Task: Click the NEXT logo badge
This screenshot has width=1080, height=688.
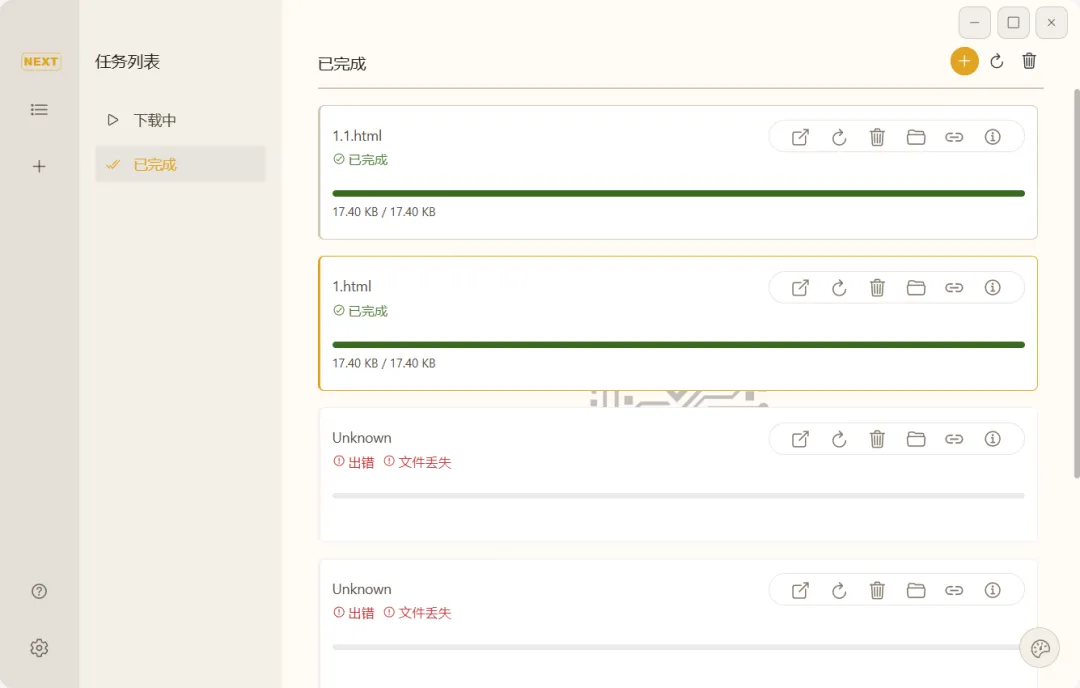Action: [x=41, y=61]
